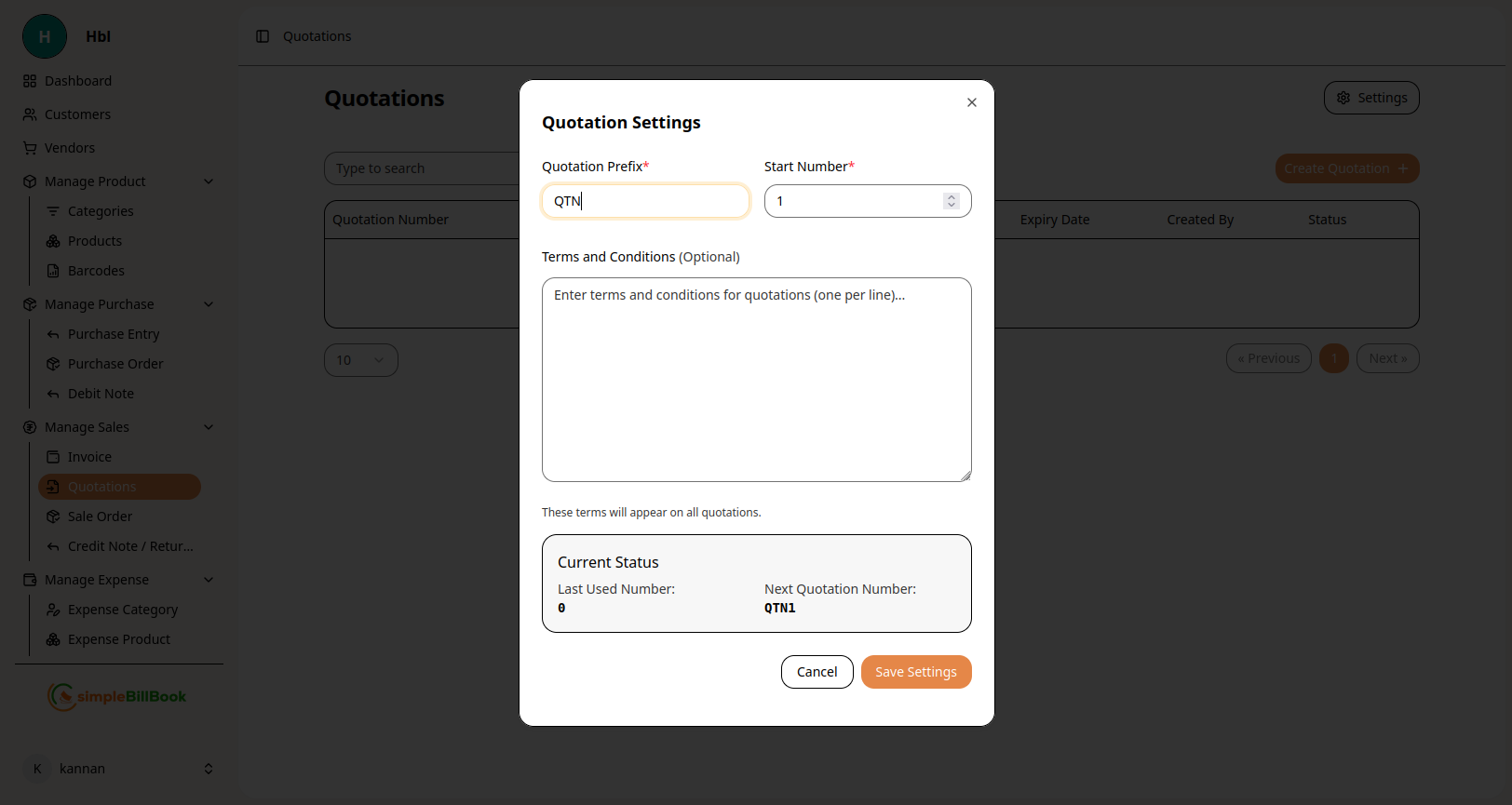Go to Sale Order page
Screen dimensions: 1512x805
100,517
